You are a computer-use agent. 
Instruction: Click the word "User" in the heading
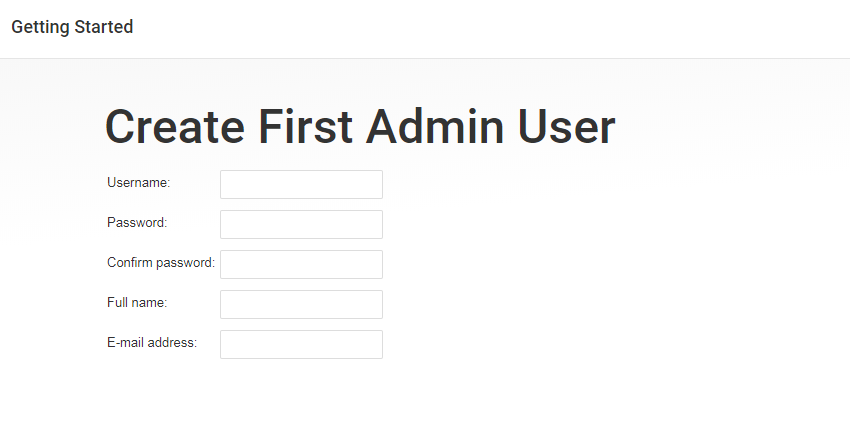point(567,127)
